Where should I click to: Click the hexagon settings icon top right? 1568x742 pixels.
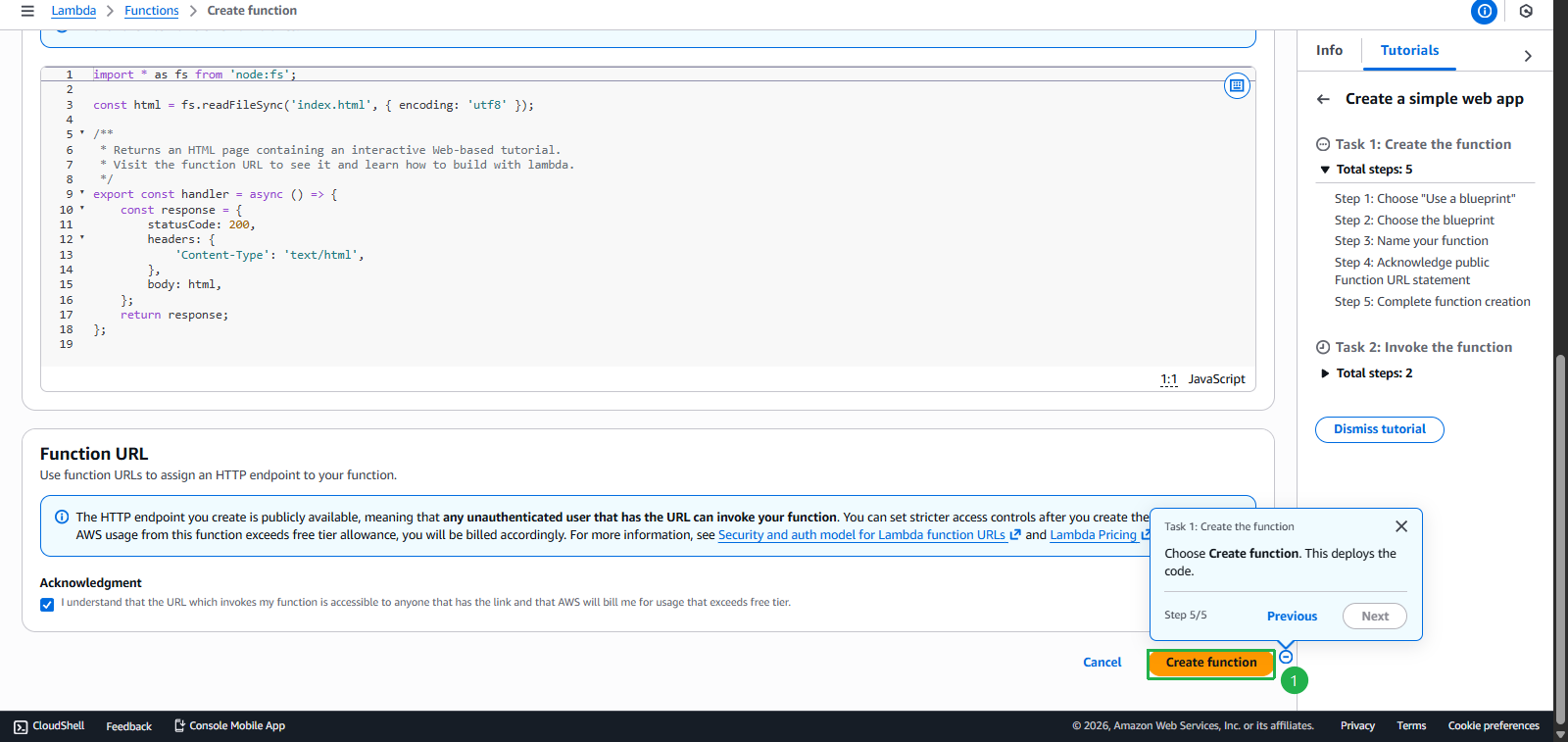1526,12
